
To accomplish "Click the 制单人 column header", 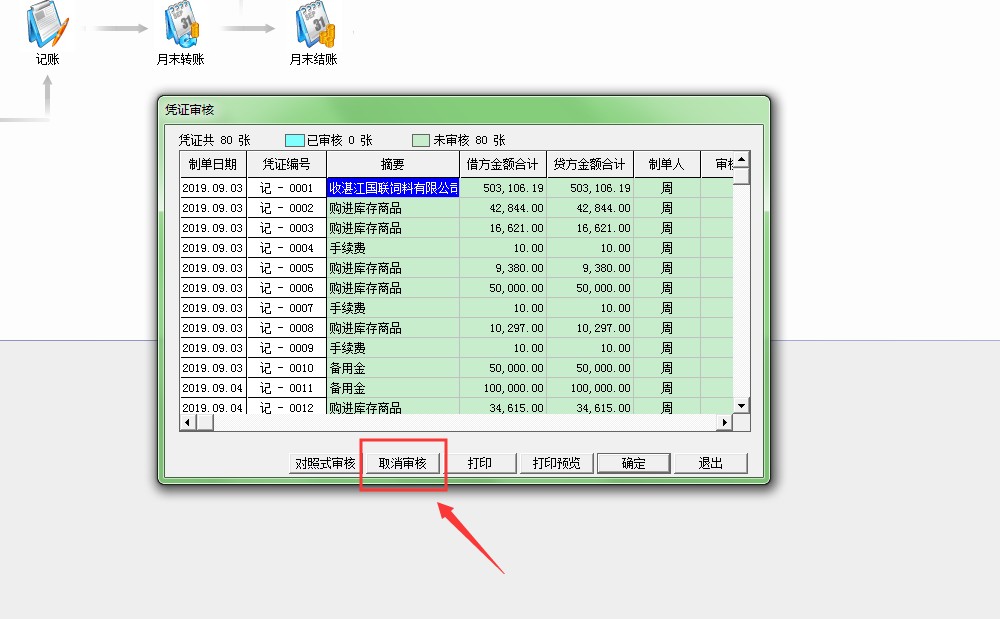I will point(667,164).
